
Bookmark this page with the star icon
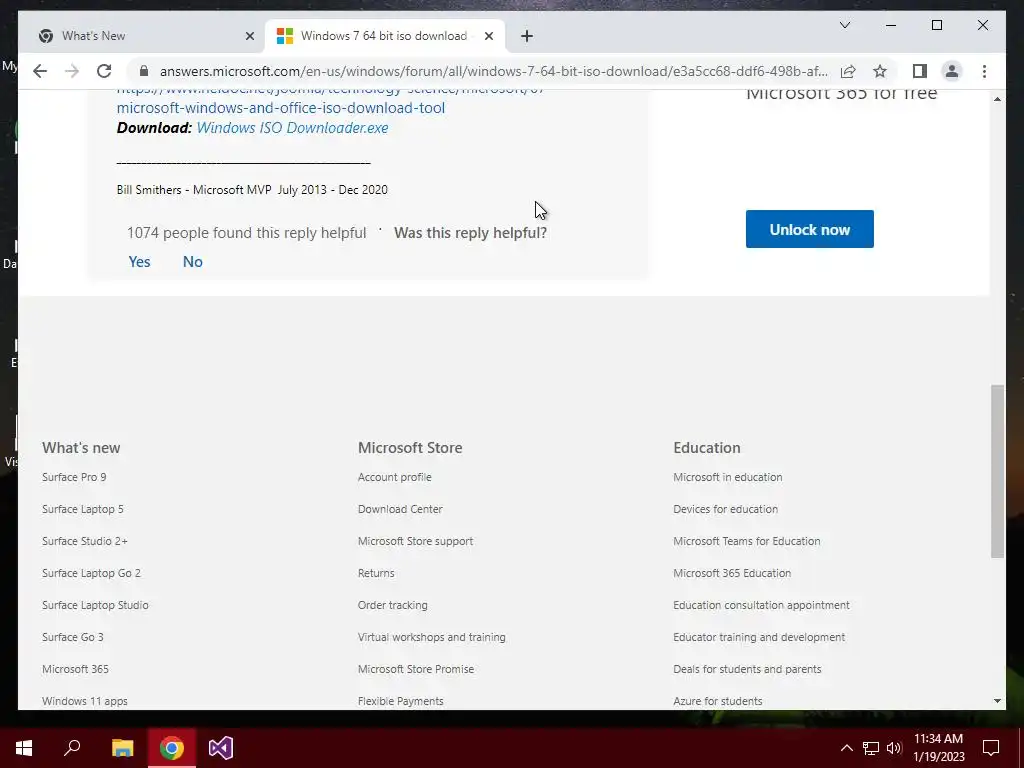(880, 71)
